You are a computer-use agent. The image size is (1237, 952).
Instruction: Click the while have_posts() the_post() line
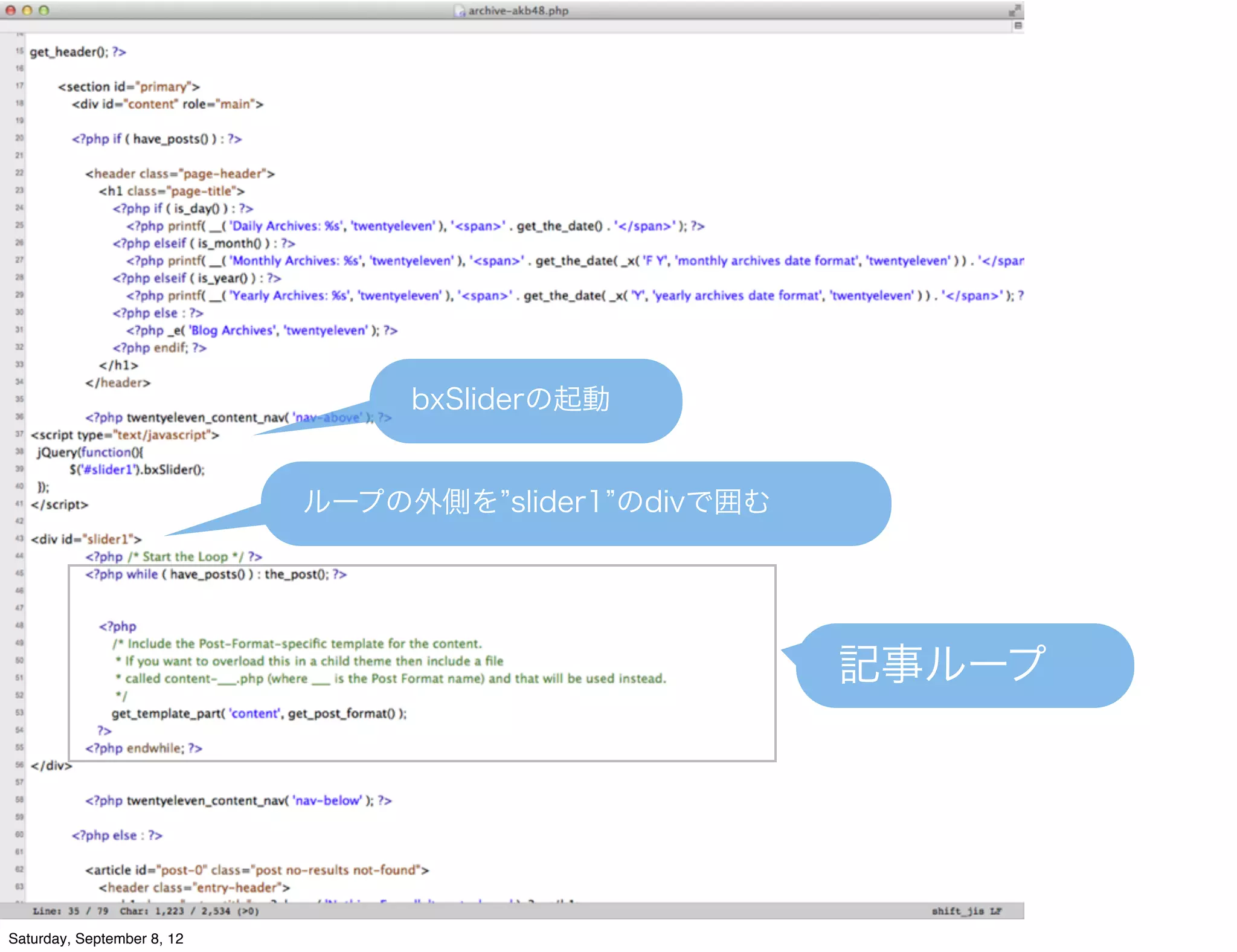coord(216,574)
